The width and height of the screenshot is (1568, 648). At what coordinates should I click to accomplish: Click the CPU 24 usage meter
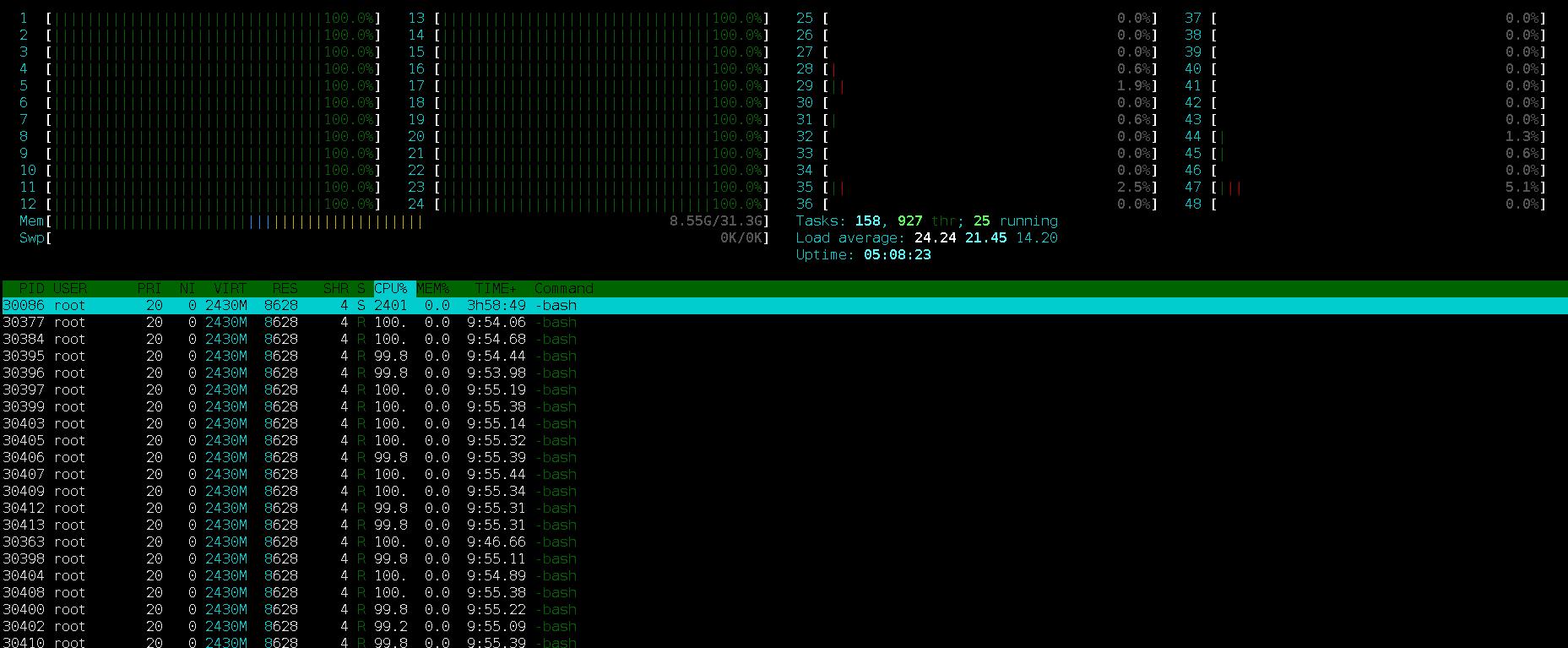pos(589,204)
